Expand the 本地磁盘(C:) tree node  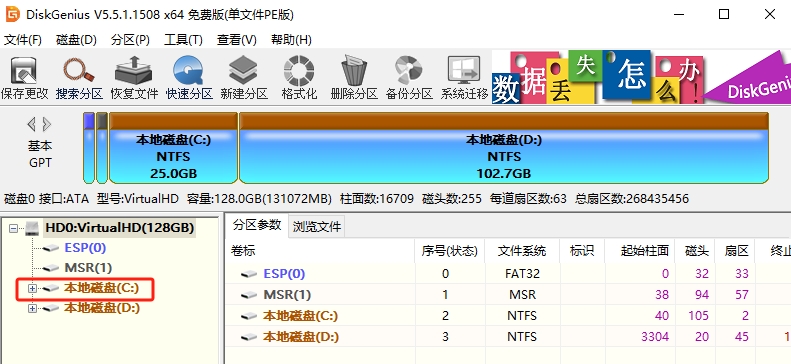point(32,289)
